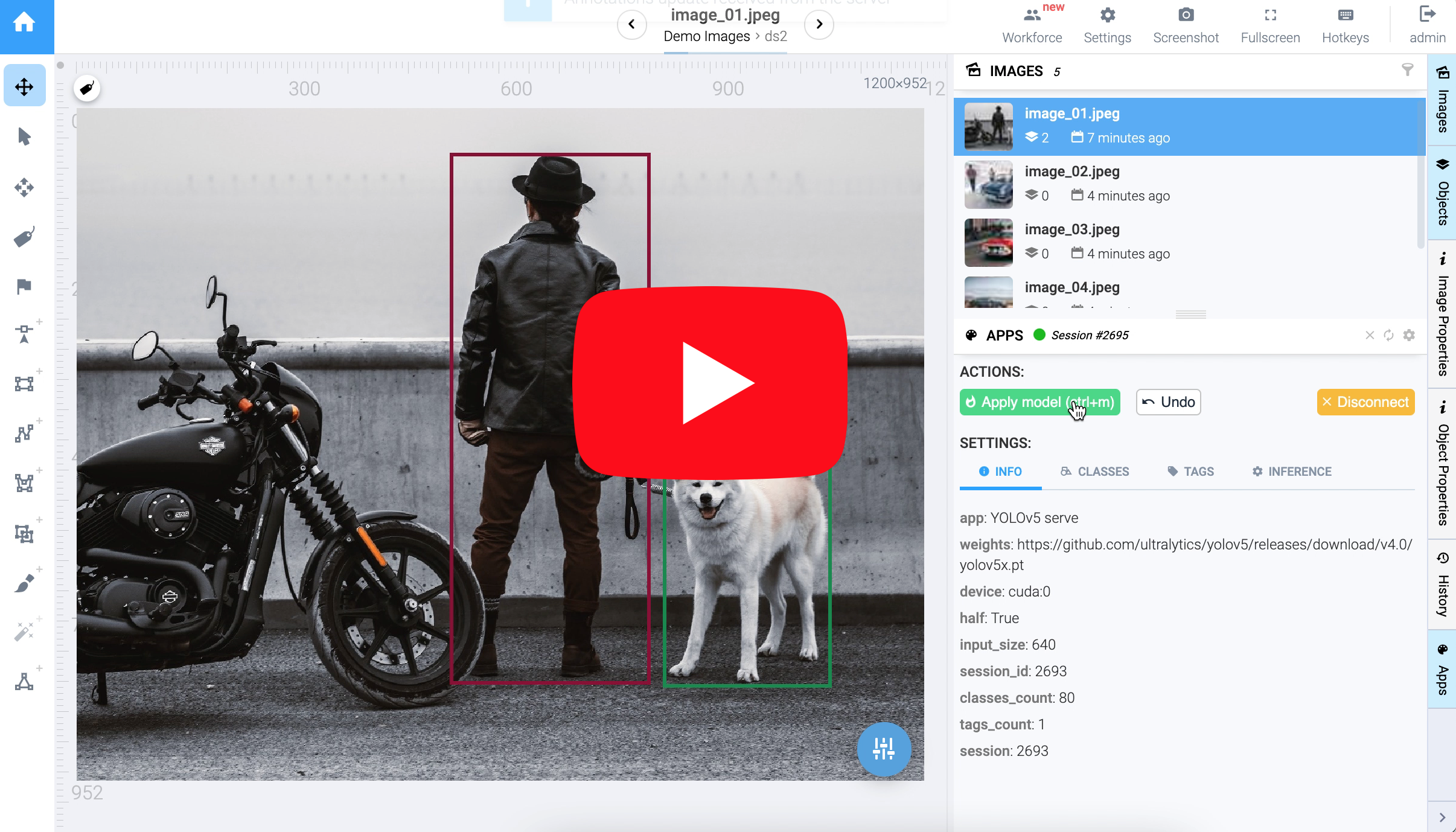The height and width of the screenshot is (832, 1456).
Task: Select the tag assignment tool
Action: click(24, 237)
